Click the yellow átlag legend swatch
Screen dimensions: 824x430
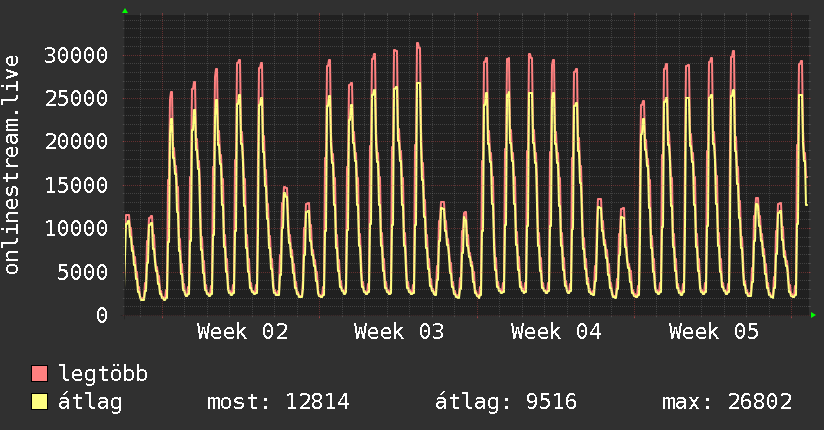pyautogui.click(x=39, y=401)
